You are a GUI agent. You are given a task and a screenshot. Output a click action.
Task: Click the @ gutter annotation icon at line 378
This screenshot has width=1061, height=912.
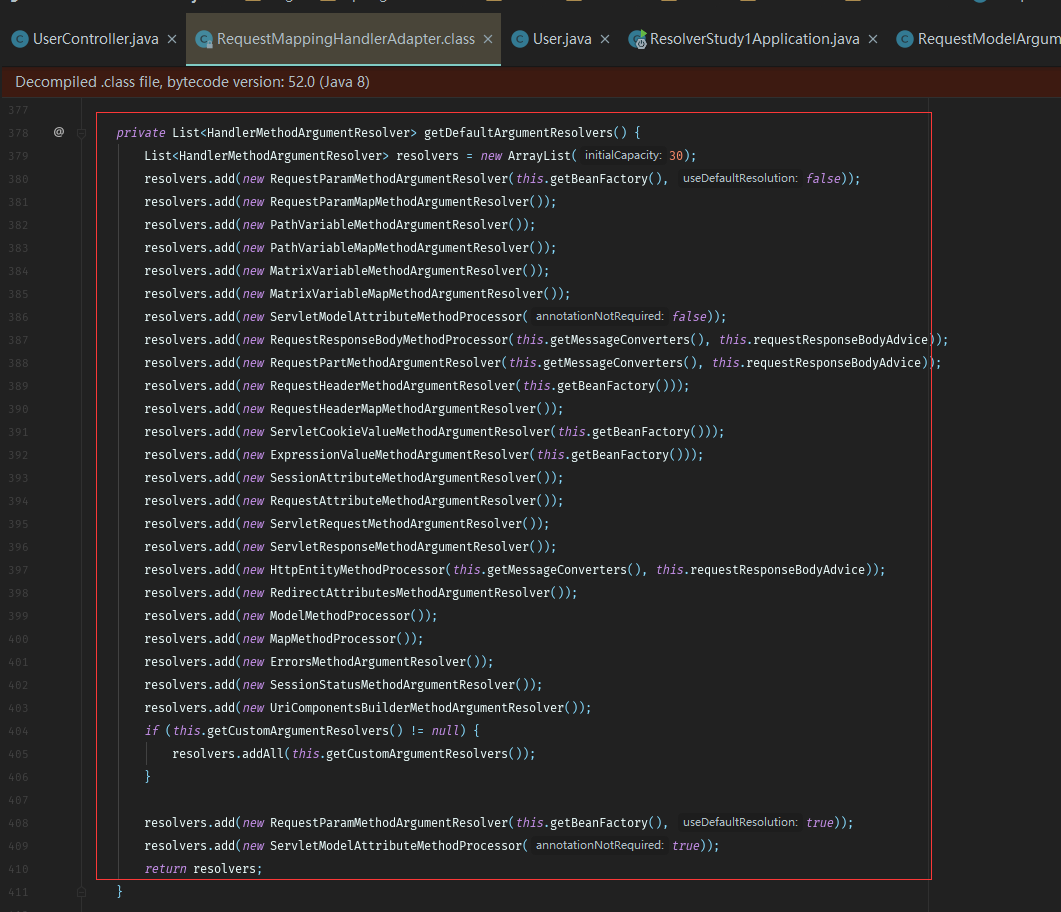tap(59, 132)
